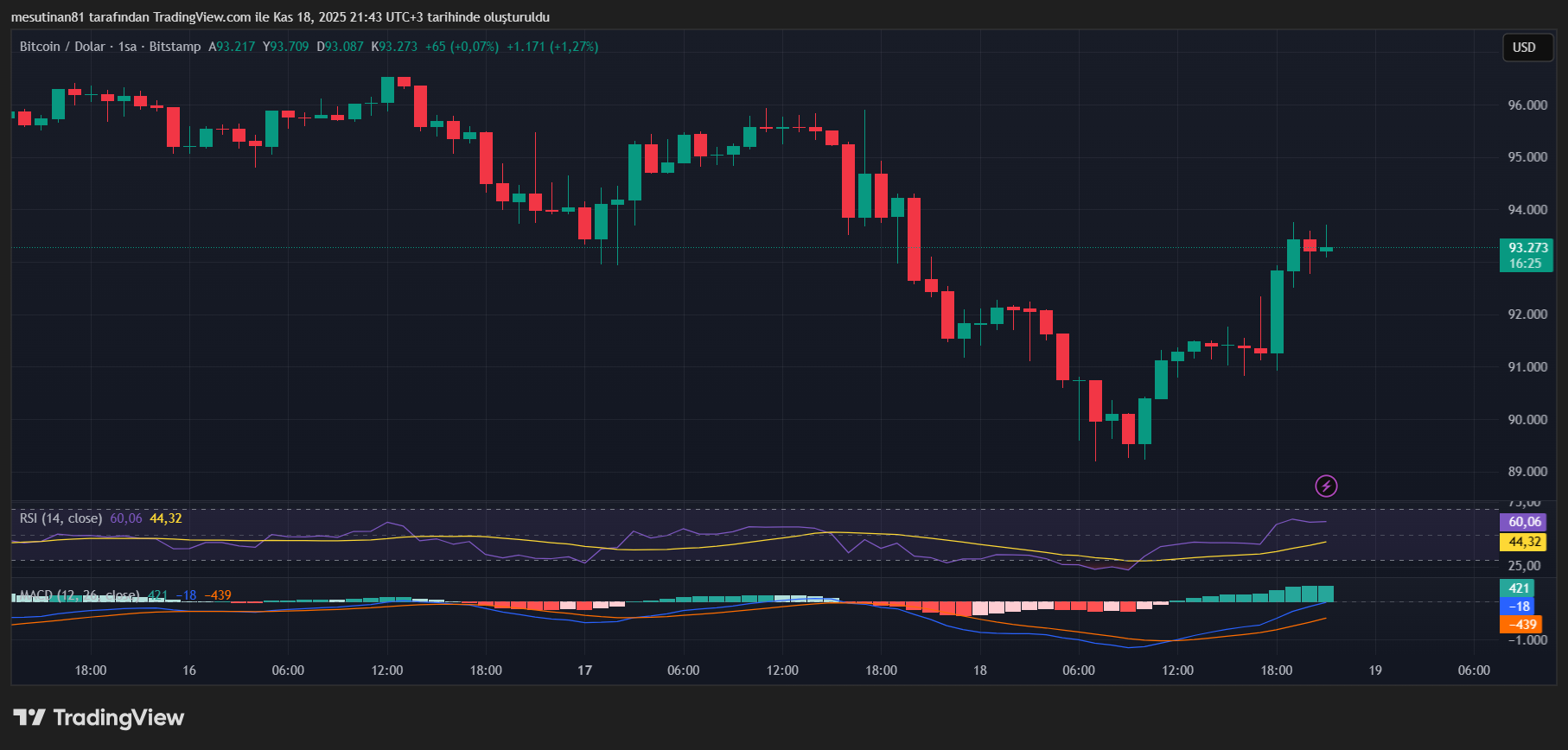
Task: Select the RSI (14, close) indicator legend
Action: 61,518
